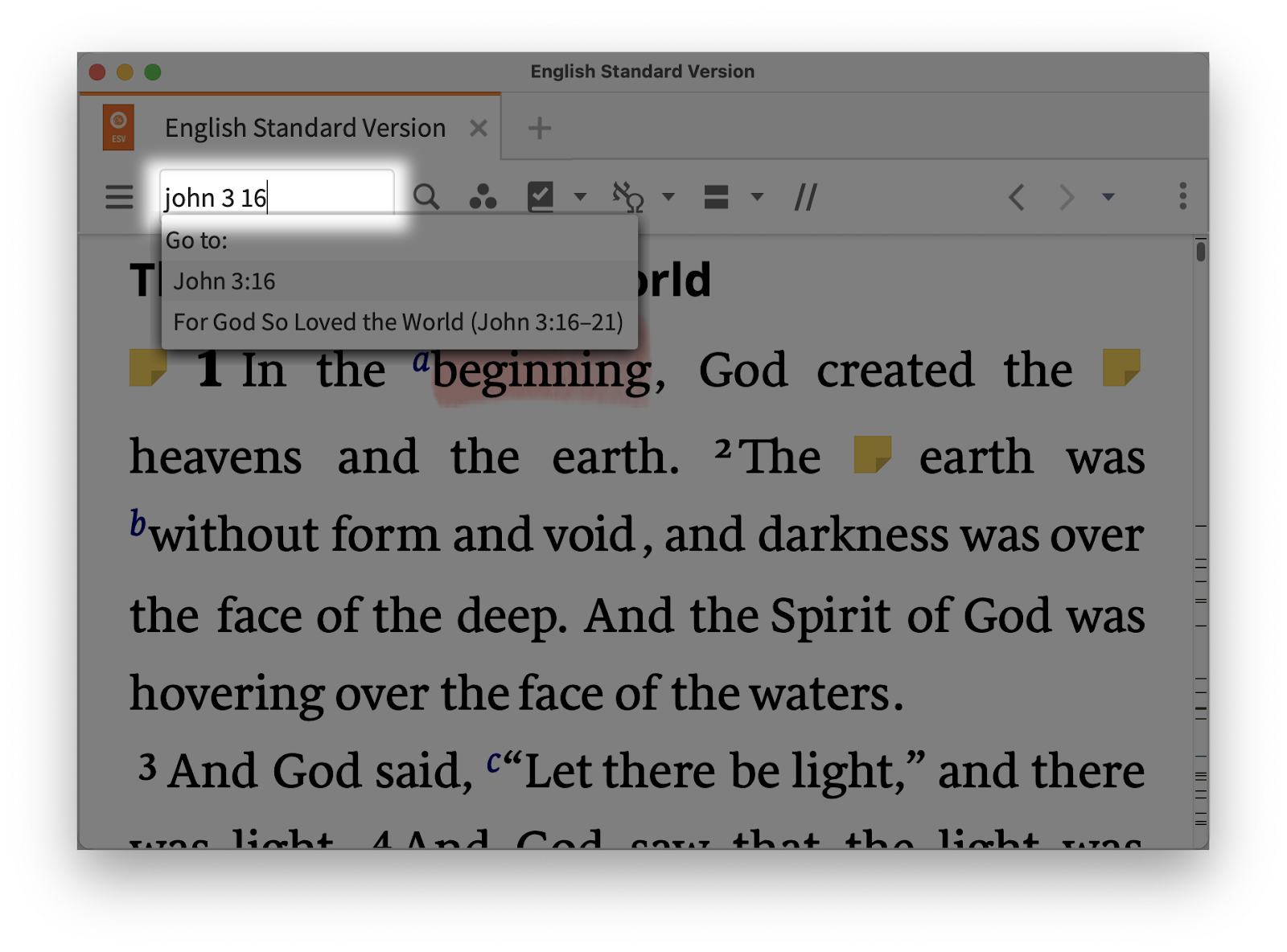
Task: Open the hamburger panel menu
Action: (x=119, y=197)
